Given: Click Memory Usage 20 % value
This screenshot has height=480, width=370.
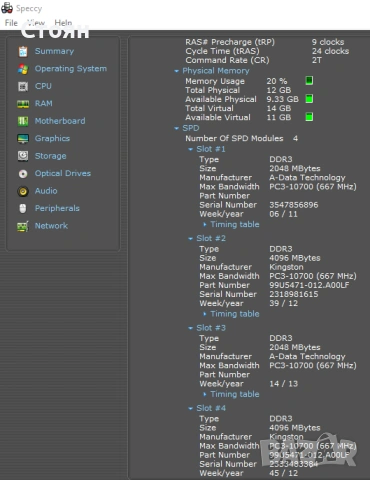Looking at the screenshot, I should click(277, 81).
